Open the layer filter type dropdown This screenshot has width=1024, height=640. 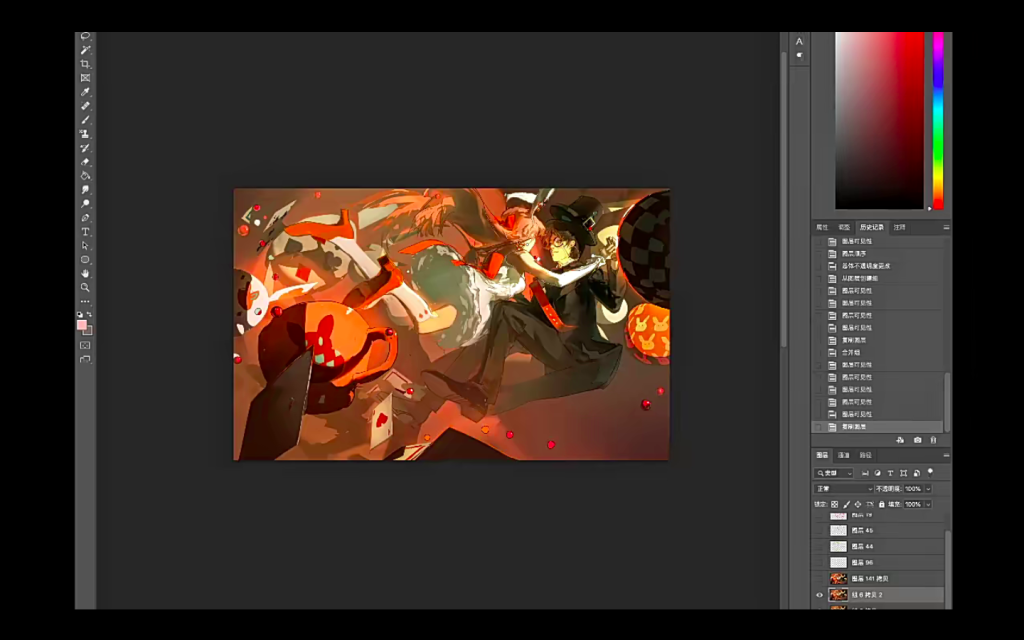(834, 473)
